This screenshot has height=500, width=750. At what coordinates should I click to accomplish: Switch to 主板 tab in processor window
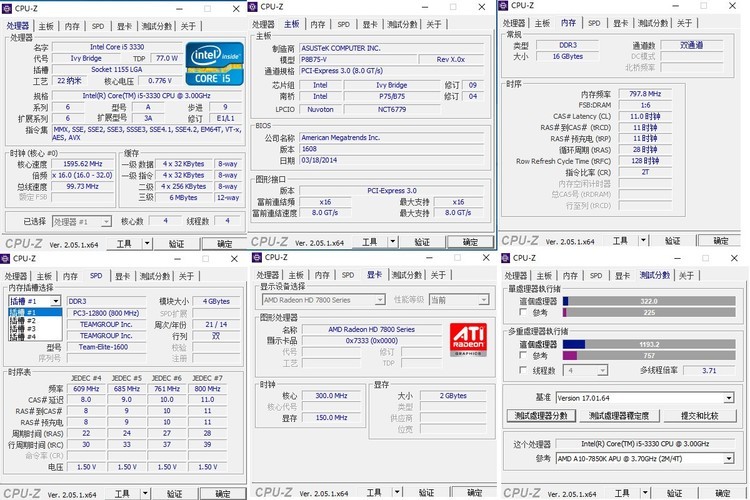46,26
